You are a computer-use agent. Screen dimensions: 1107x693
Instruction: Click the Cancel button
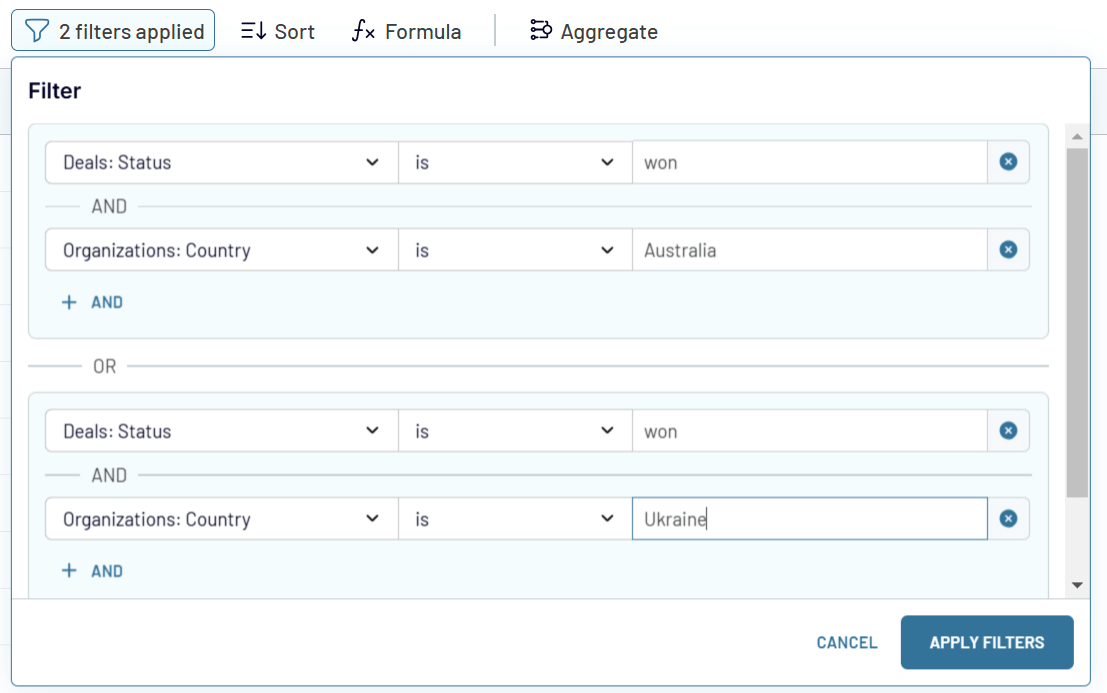(846, 642)
